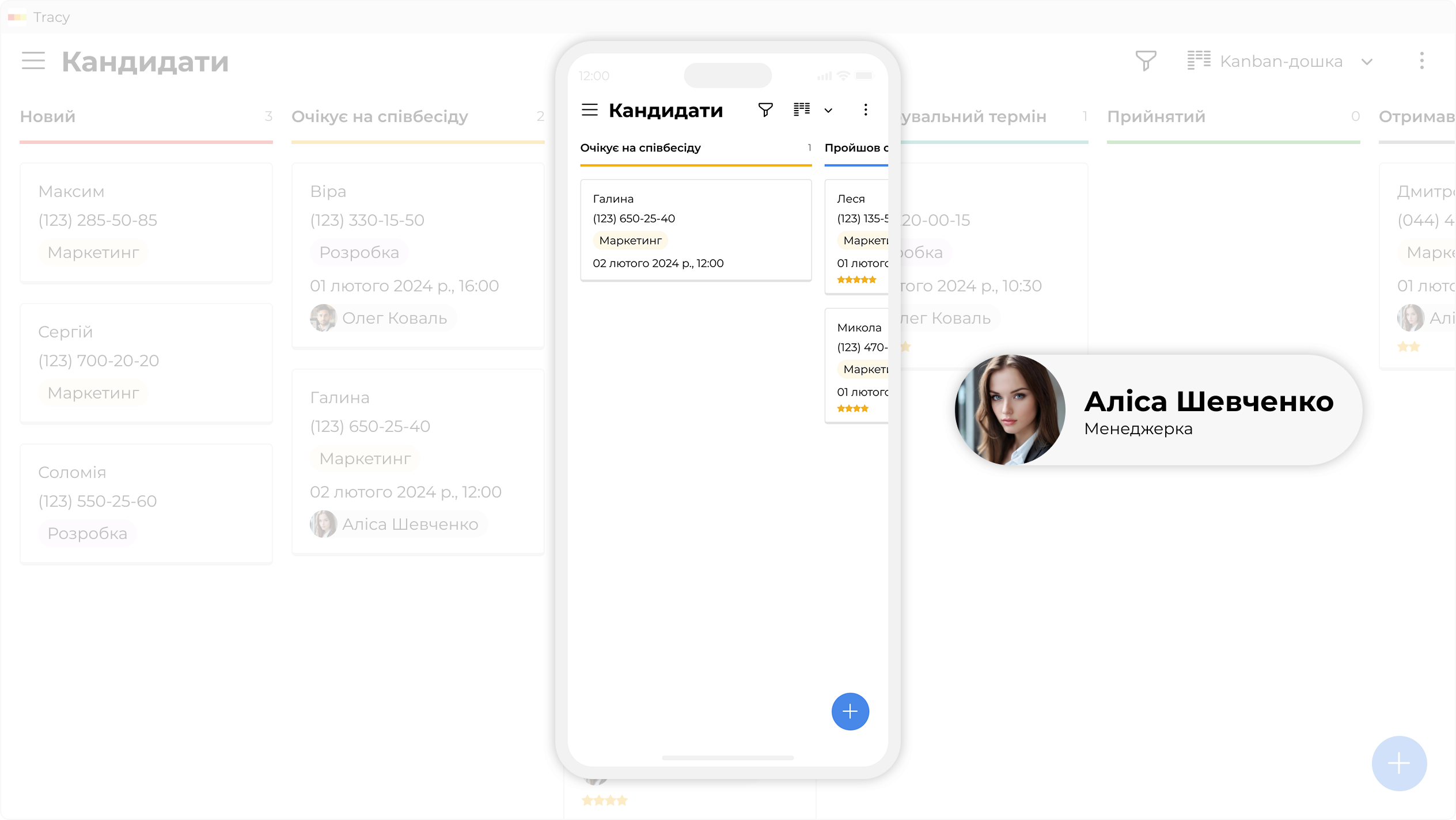Tap the phone filter funnel icon
The height and width of the screenshot is (820, 1456).
tap(765, 110)
